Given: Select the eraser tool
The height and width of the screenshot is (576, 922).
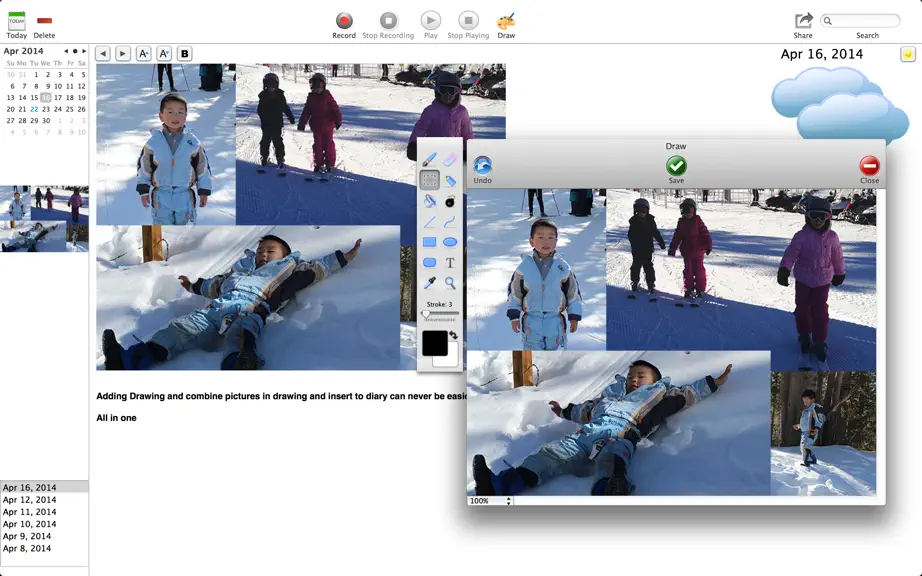Looking at the screenshot, I should click(450, 160).
